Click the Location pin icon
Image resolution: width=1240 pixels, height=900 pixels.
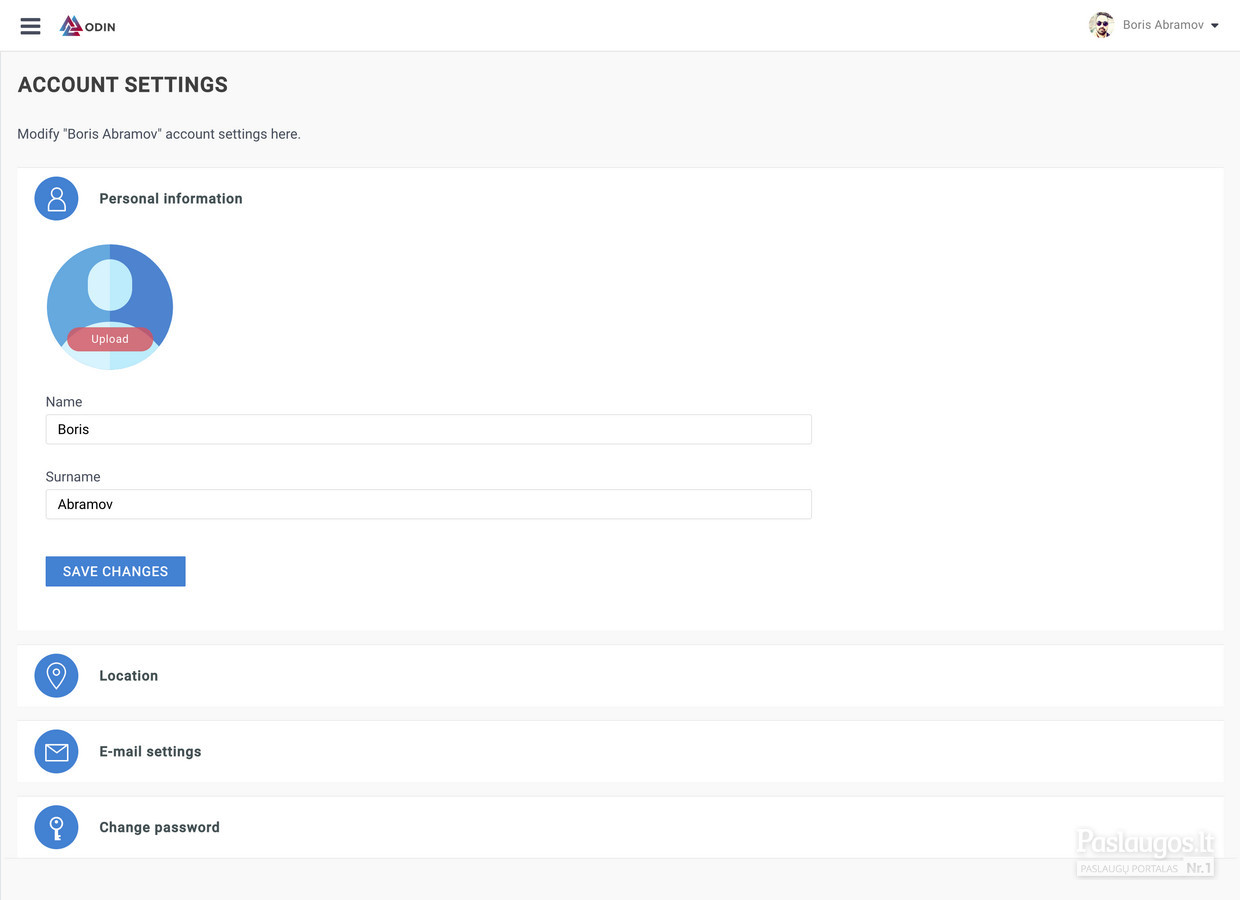[x=56, y=675]
